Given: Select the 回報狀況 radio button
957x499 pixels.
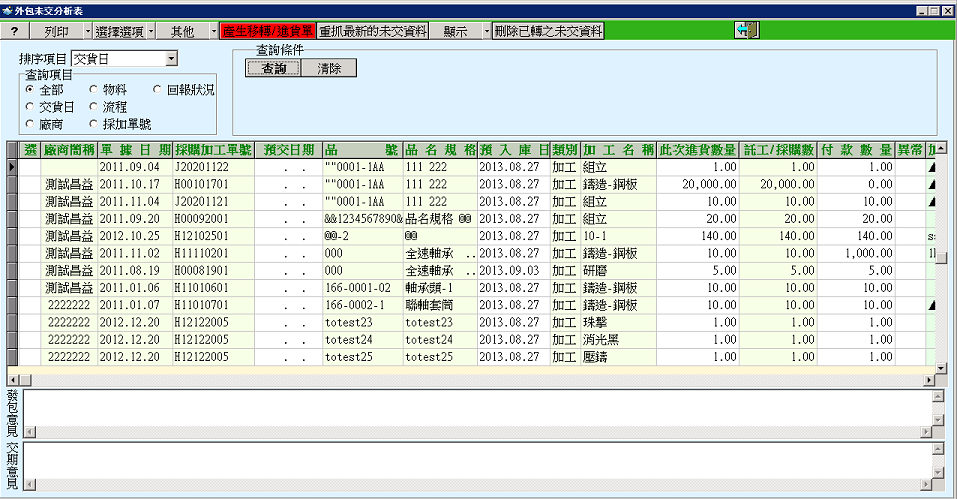Looking at the screenshot, I should point(158,90).
